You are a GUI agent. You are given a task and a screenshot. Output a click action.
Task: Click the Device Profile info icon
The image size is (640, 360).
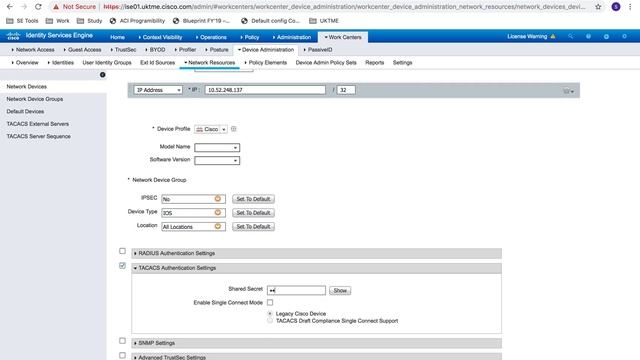click(x=233, y=129)
